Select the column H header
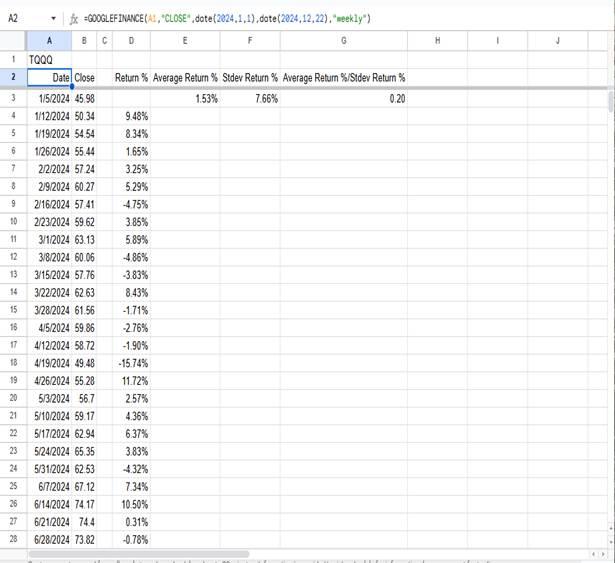The width and height of the screenshot is (615, 563). coord(437,40)
